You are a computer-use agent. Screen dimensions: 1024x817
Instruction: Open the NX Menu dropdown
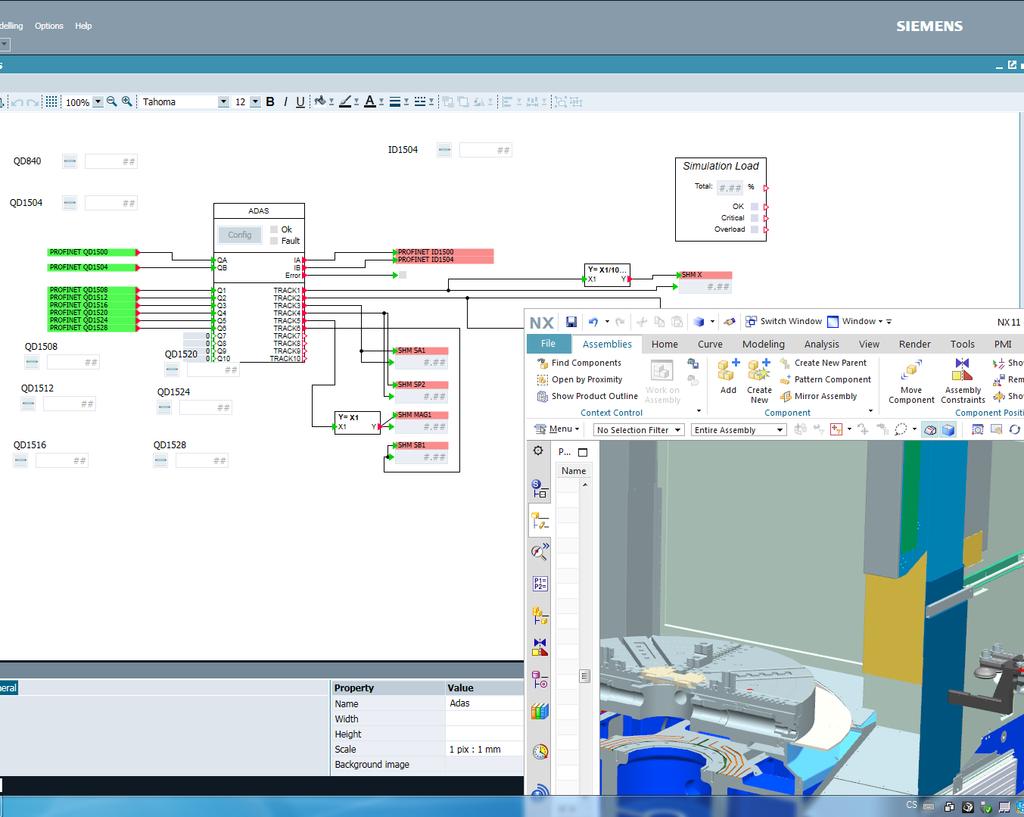[x=556, y=429]
